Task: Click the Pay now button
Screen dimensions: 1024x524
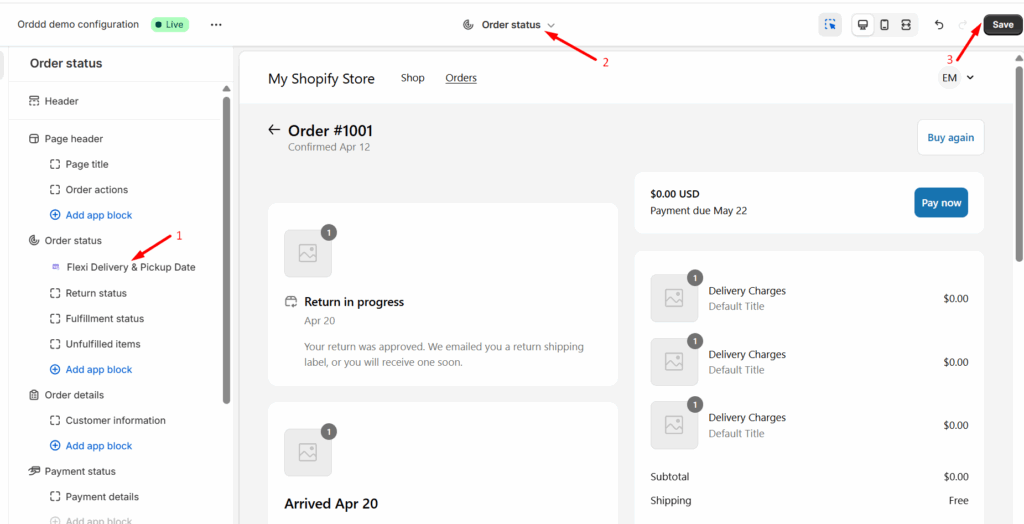Action: point(941,203)
